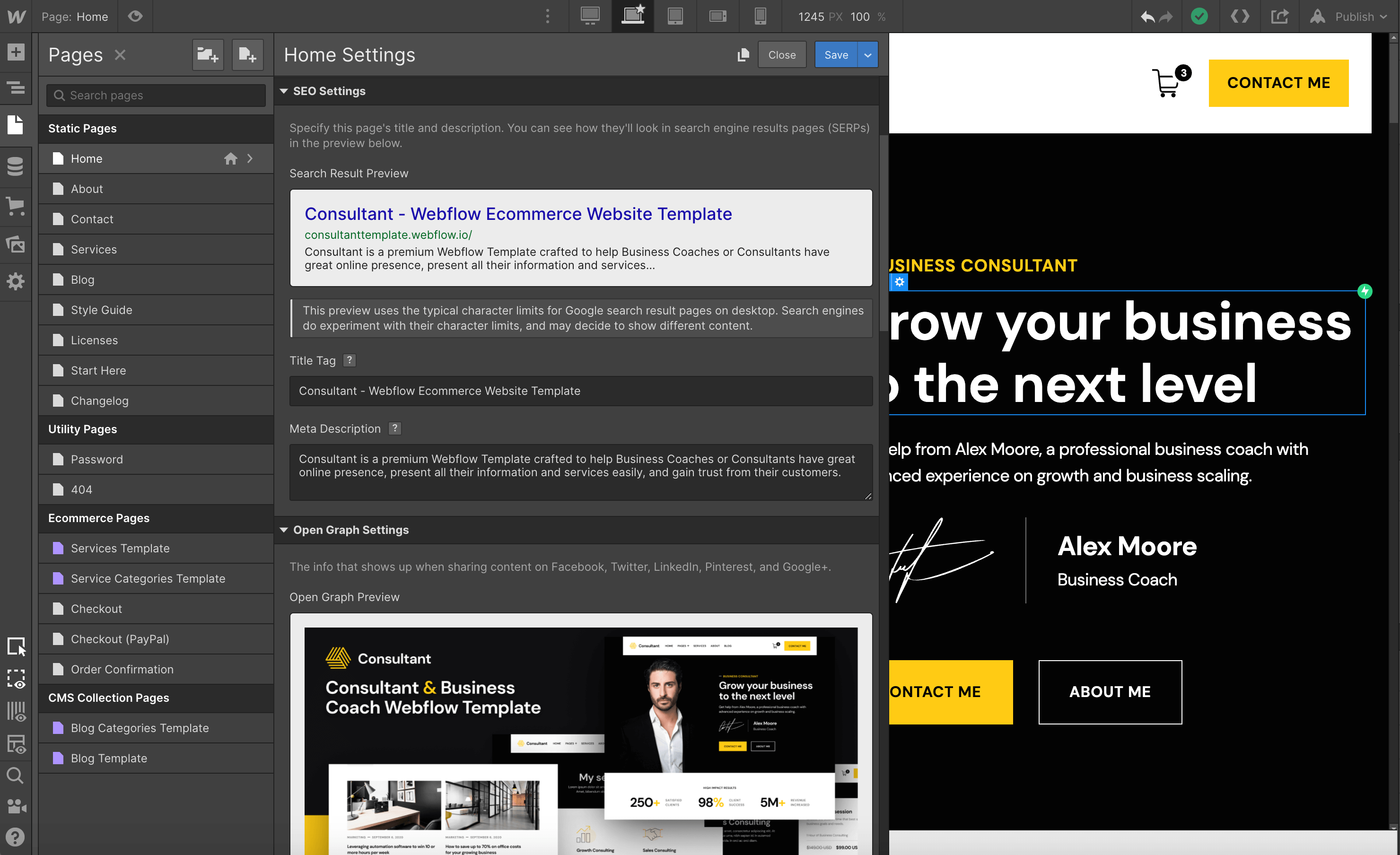Open the Ecommerce cart panel
The height and width of the screenshot is (855, 1400).
(x=15, y=206)
